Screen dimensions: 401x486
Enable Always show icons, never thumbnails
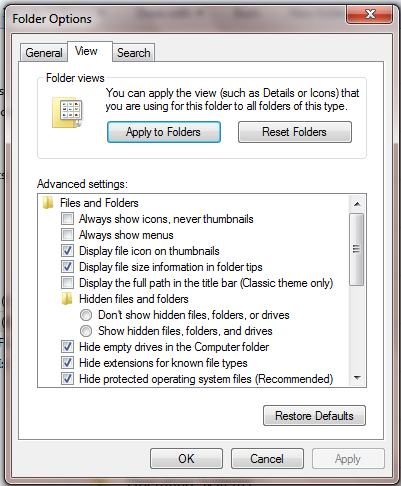[67, 219]
